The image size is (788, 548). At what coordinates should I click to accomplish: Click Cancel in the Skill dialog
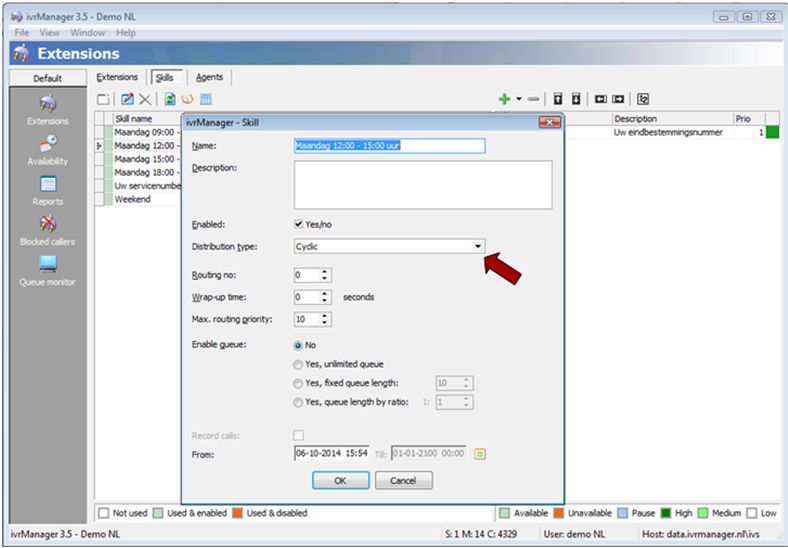404,481
